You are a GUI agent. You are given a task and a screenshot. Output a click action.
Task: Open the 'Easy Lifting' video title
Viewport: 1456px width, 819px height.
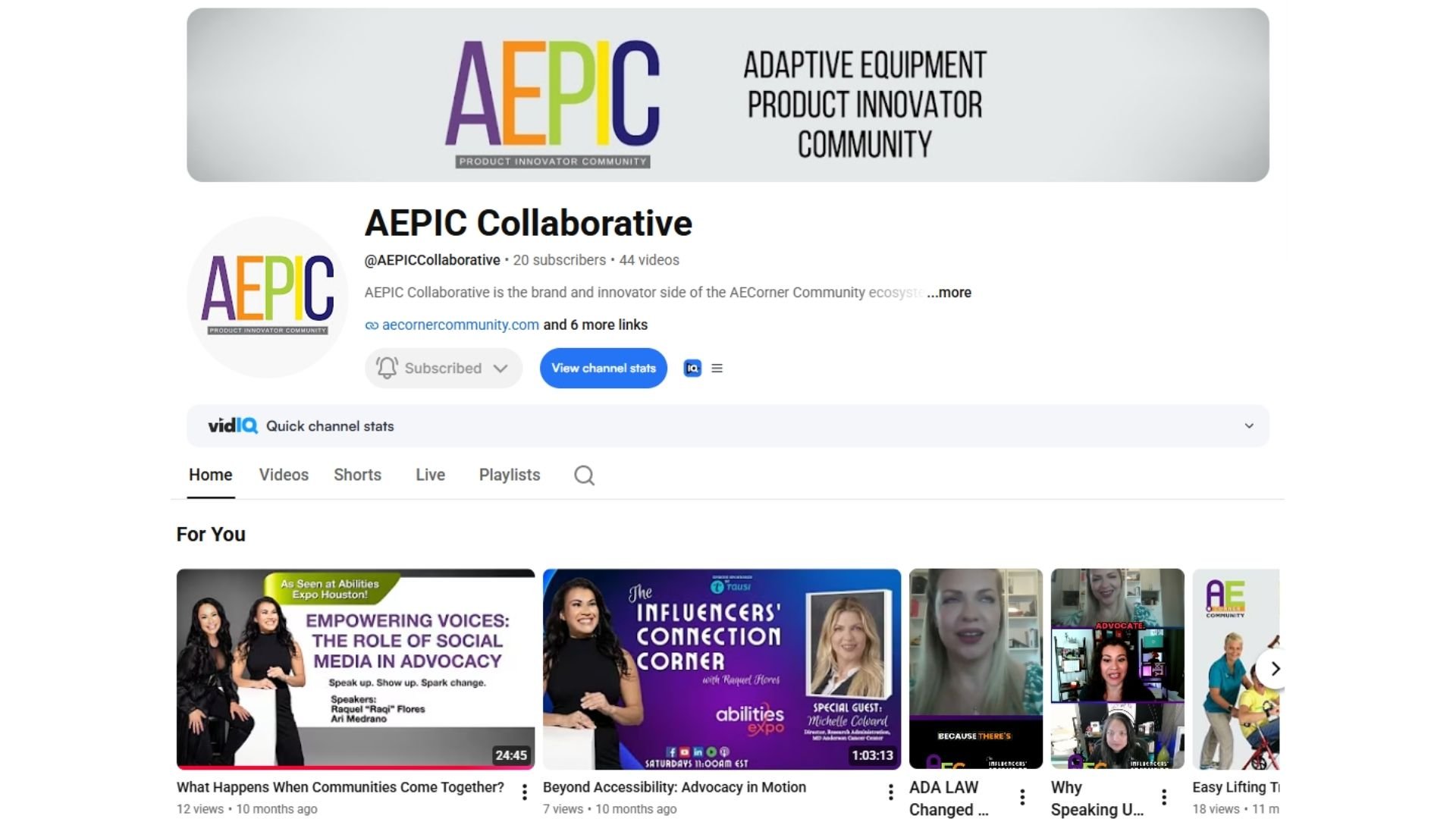[1236, 788]
